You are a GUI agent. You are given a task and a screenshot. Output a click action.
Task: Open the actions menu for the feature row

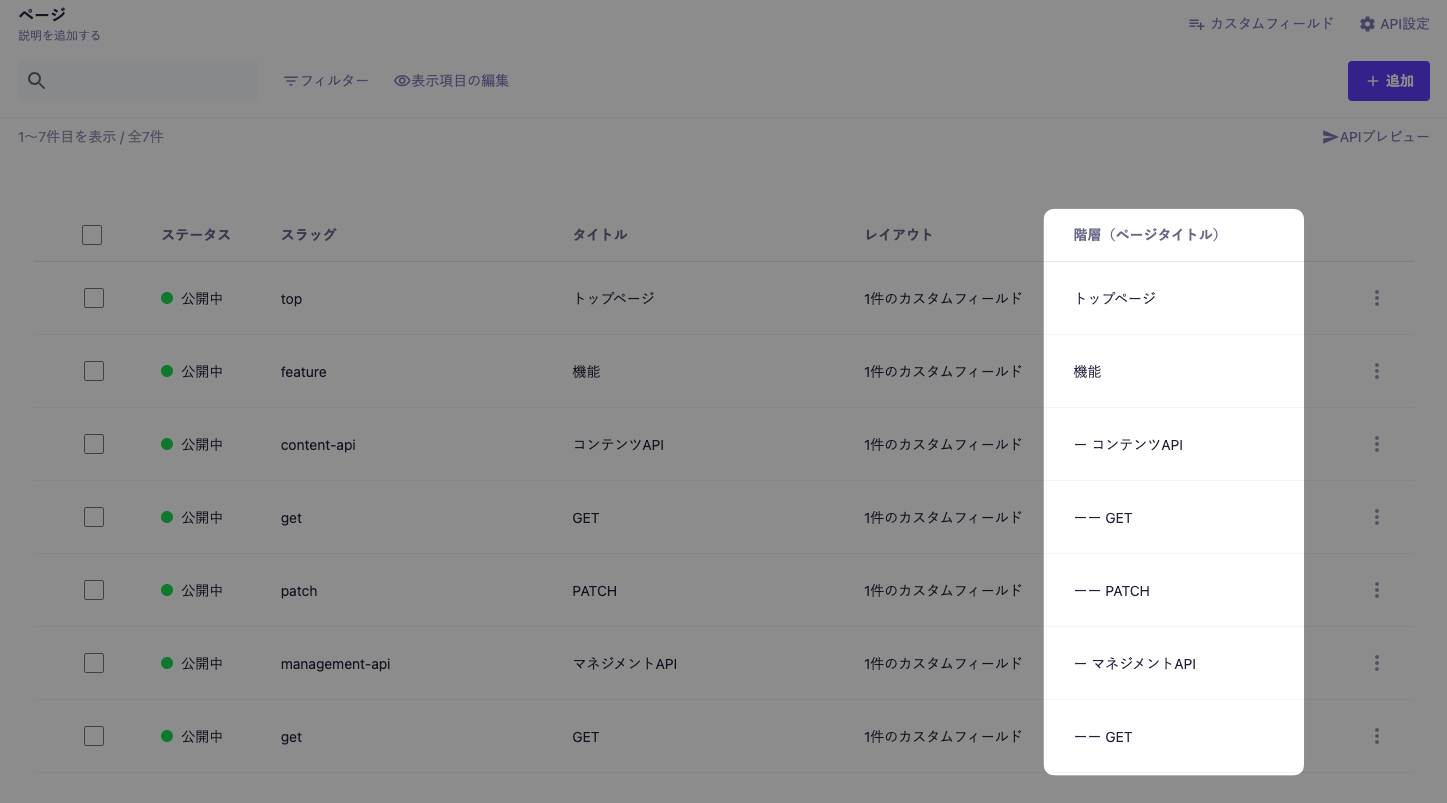click(1377, 370)
